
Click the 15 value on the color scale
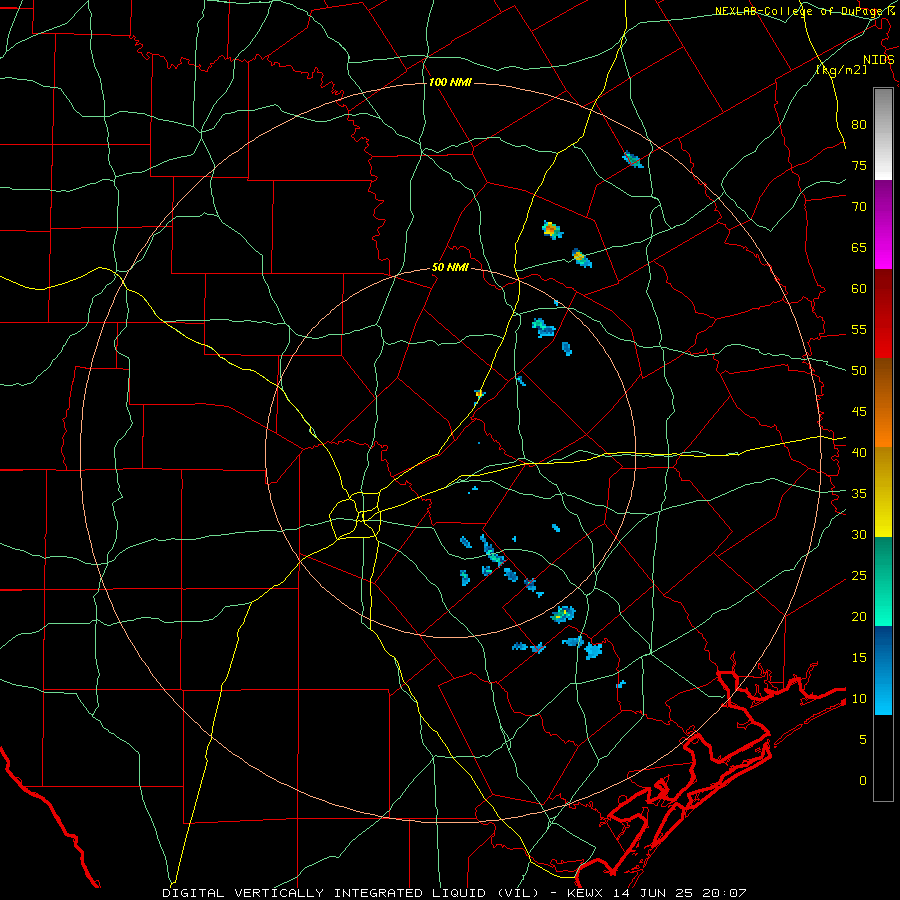(x=859, y=658)
